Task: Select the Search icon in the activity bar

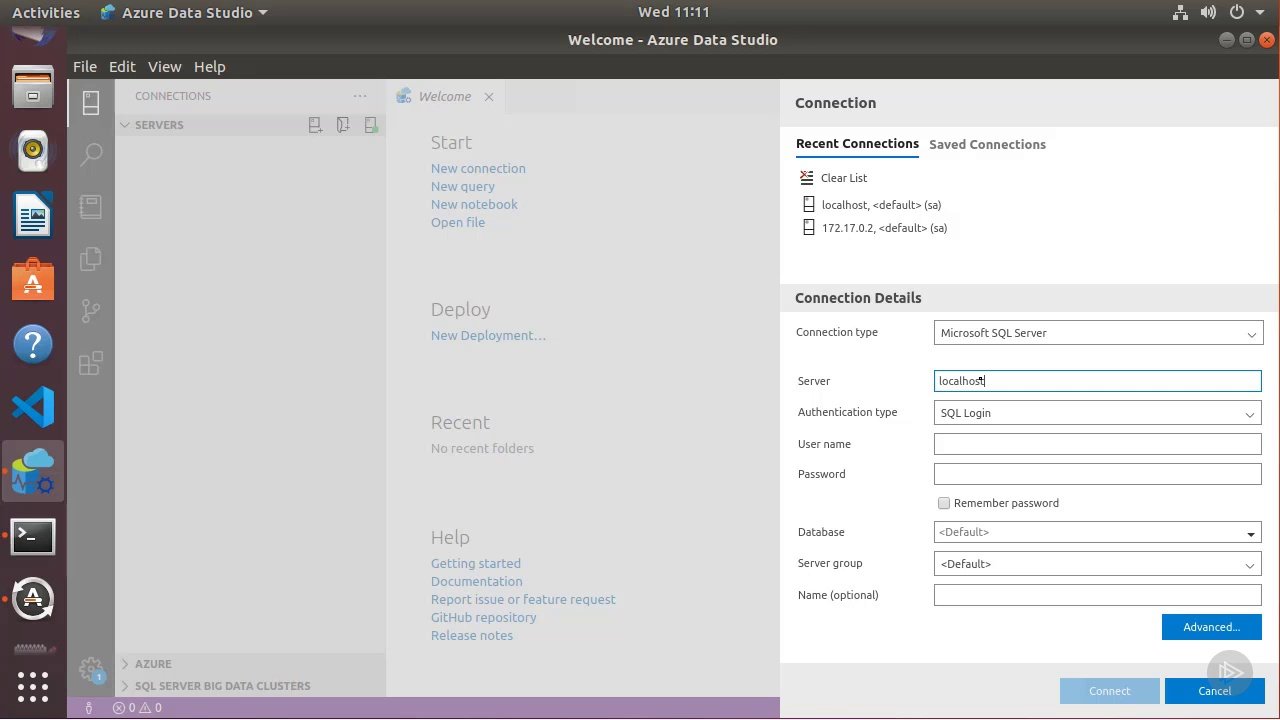Action: click(92, 154)
